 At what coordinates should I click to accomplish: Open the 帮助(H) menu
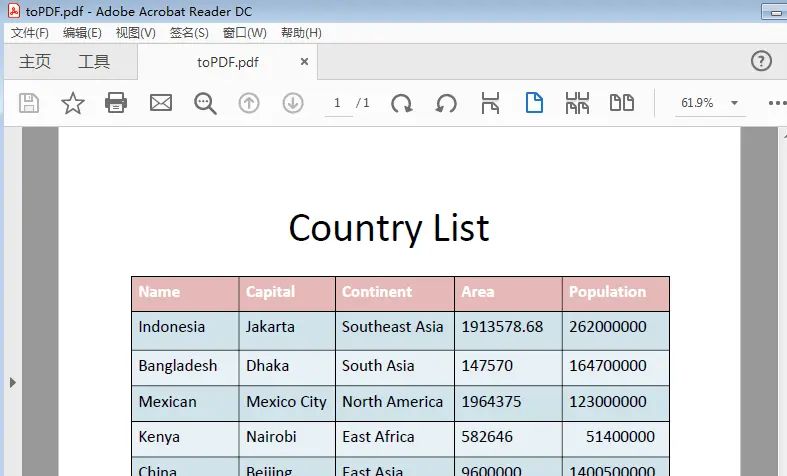tap(301, 33)
